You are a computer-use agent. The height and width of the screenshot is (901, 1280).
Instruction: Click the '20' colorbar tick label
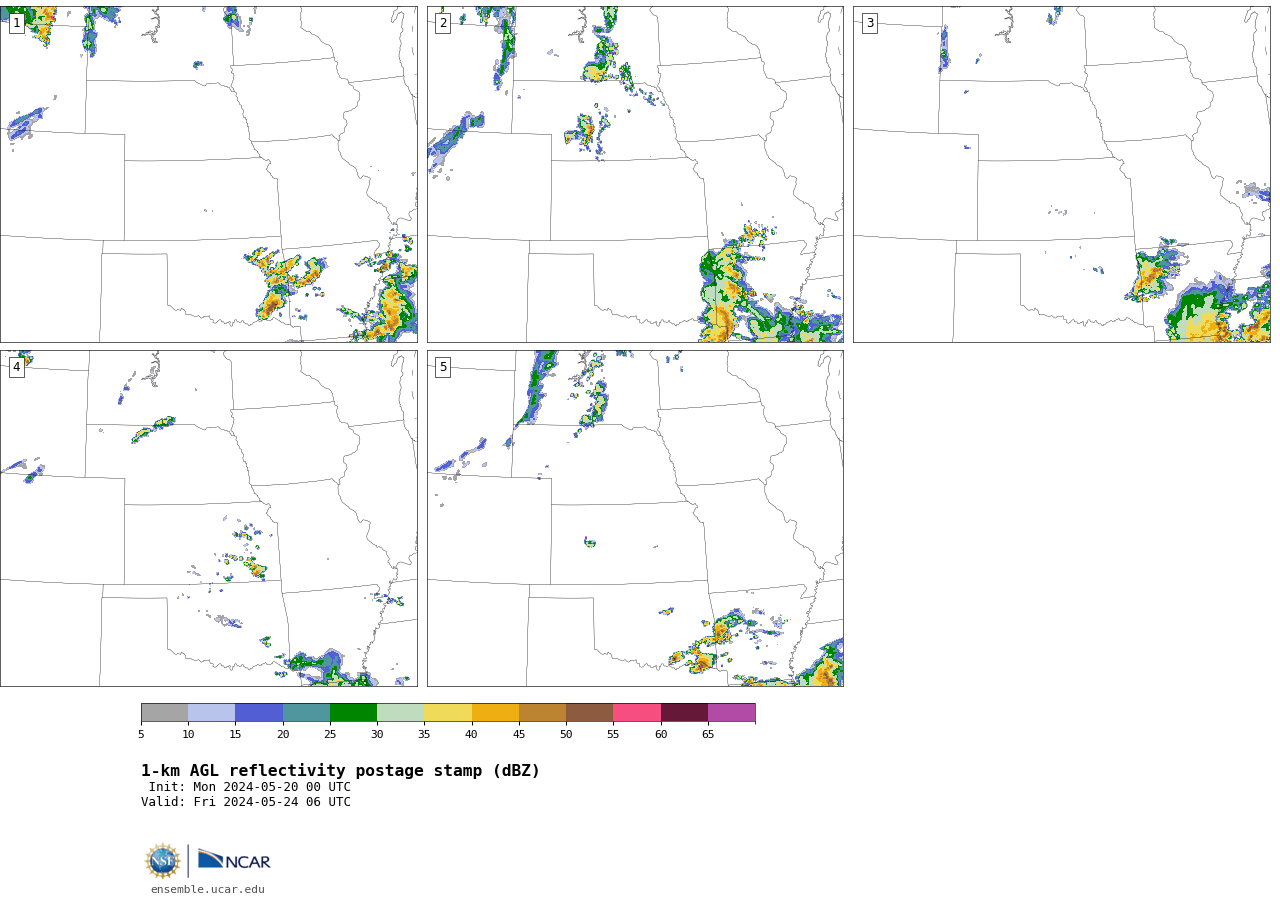283,735
